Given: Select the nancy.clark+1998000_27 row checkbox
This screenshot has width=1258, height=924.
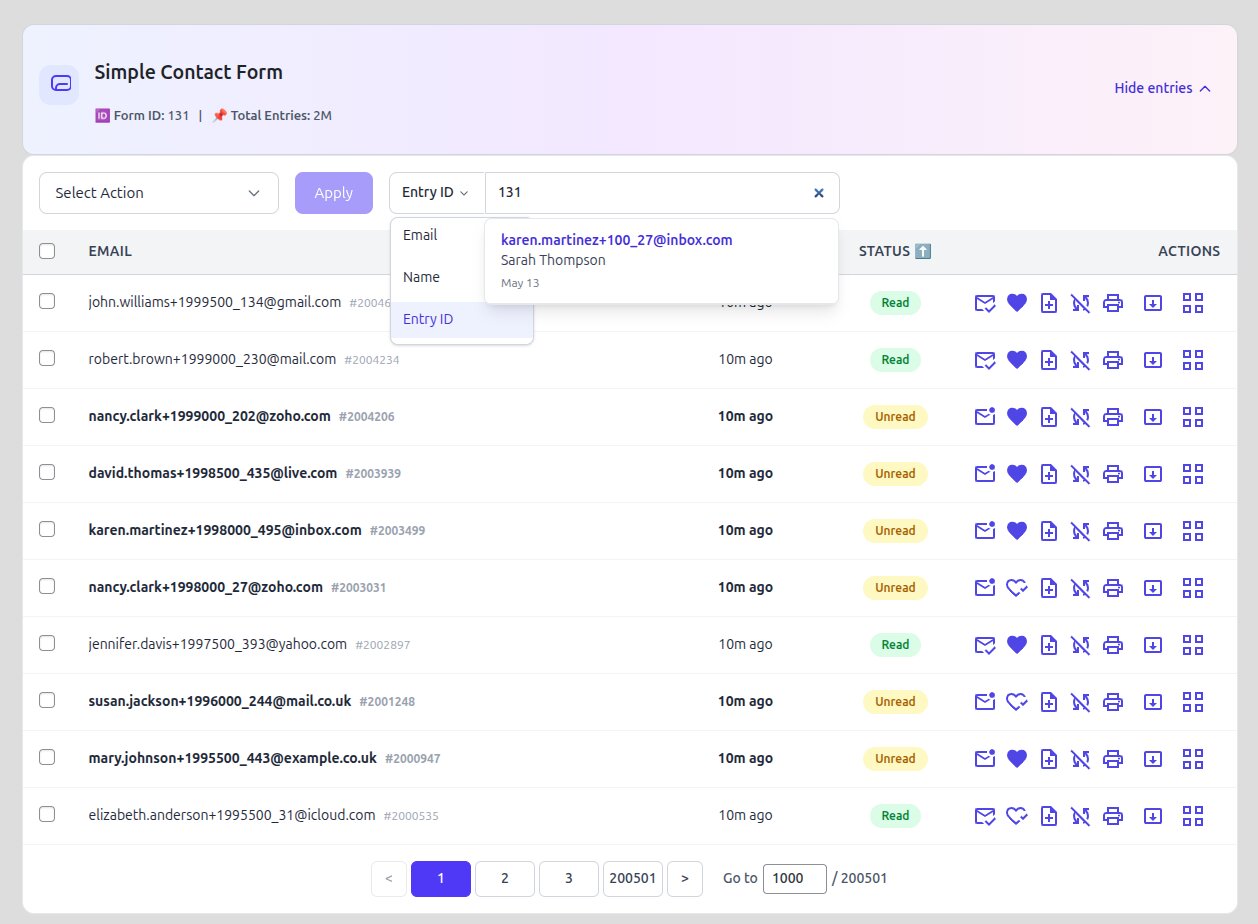Looking at the screenshot, I should pyautogui.click(x=47, y=587).
